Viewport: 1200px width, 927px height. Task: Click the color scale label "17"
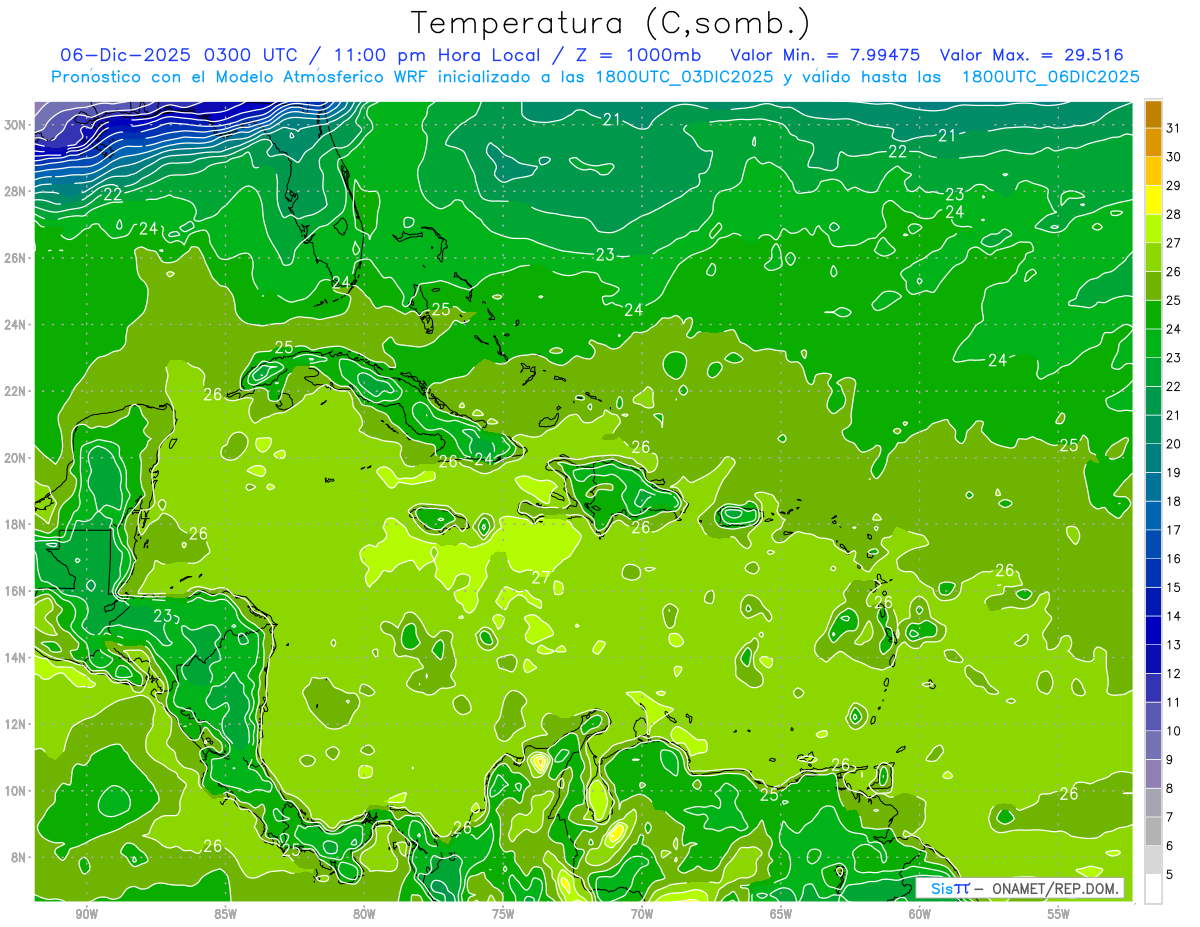pyautogui.click(x=1174, y=530)
